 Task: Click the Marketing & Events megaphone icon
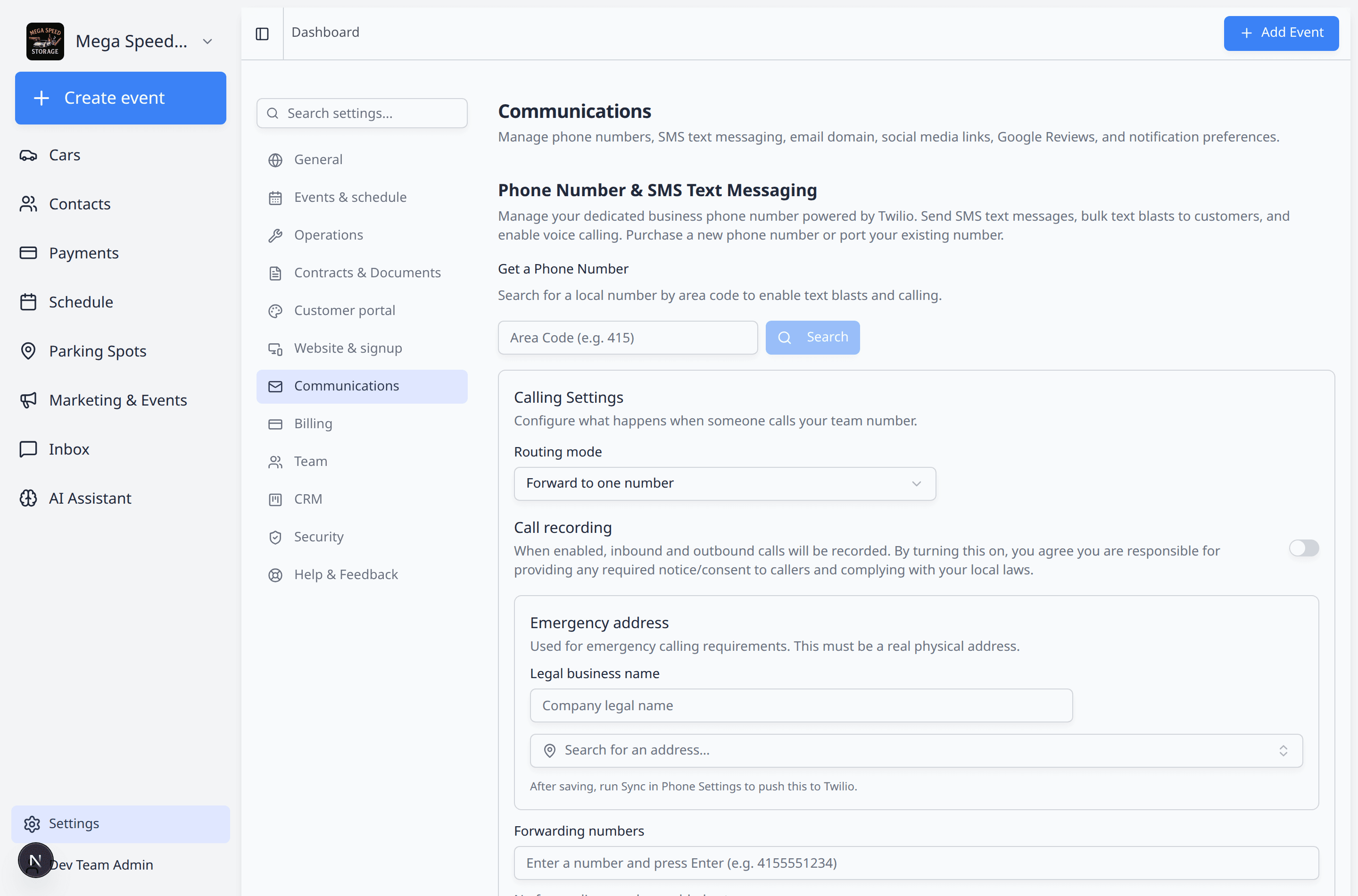coord(28,400)
